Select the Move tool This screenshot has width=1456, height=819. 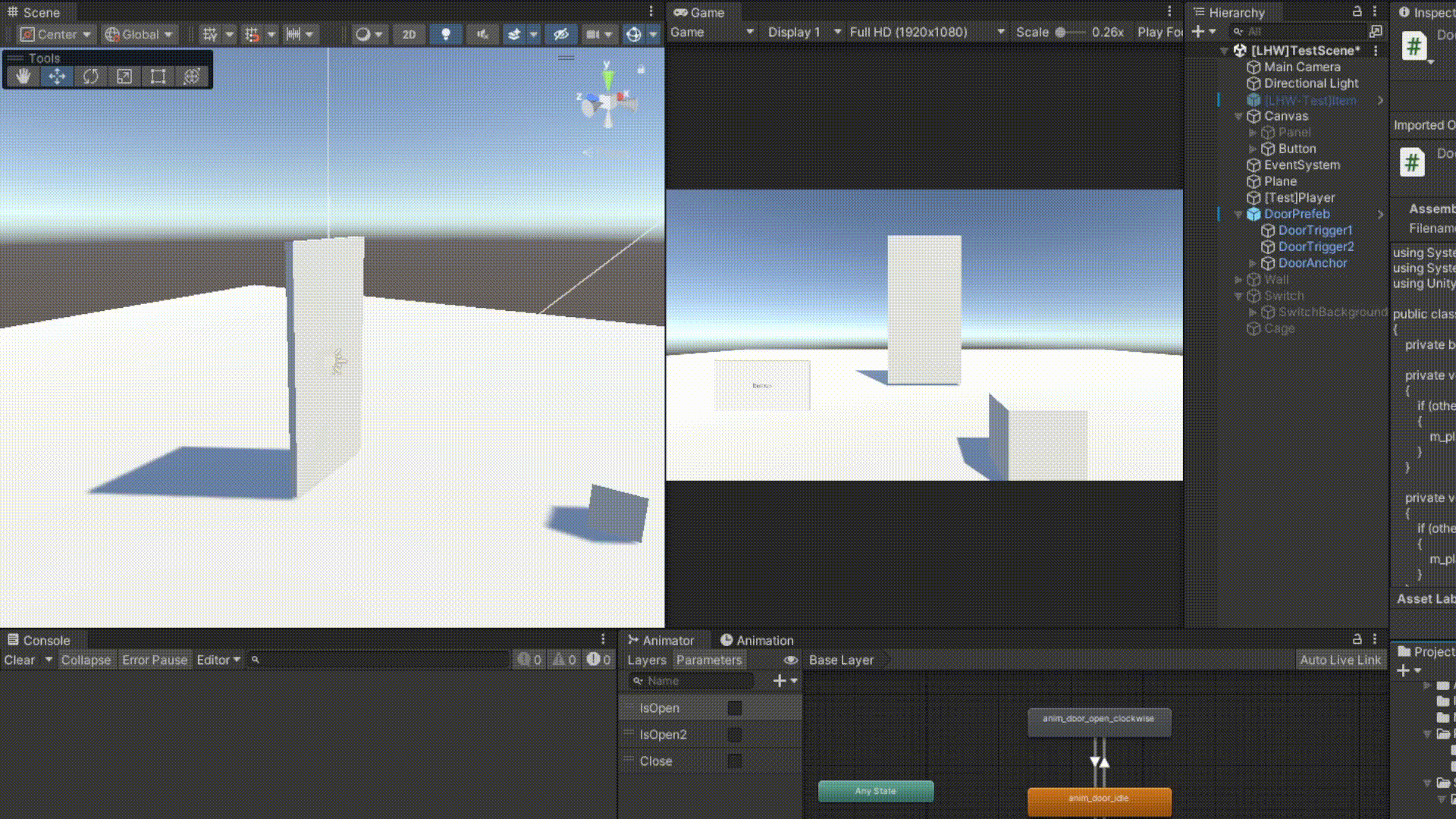point(57,77)
